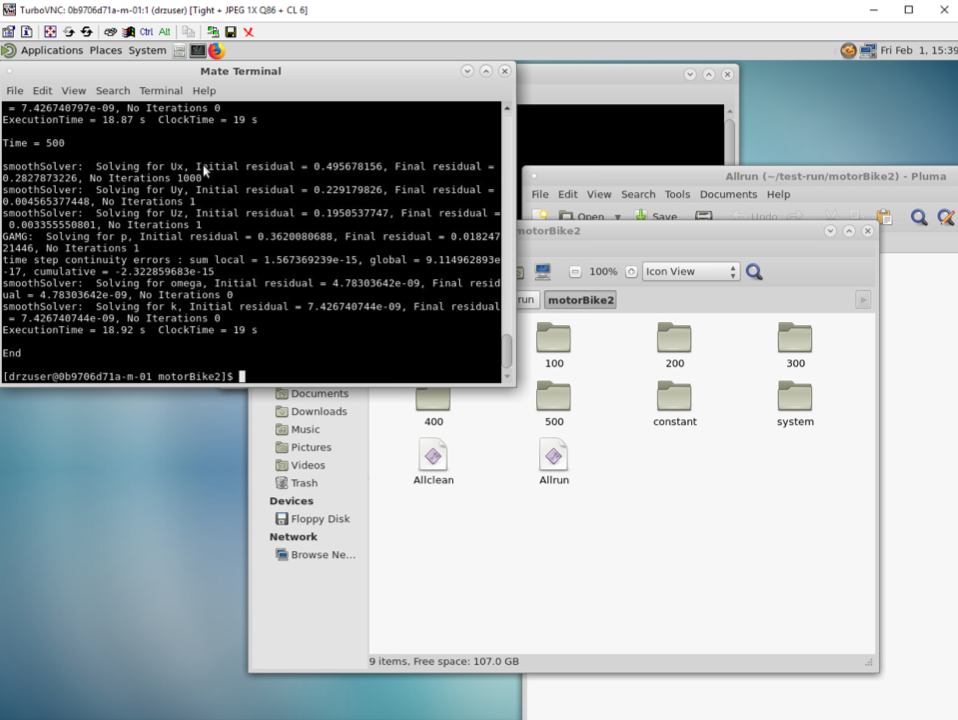This screenshot has height=720, width=958.
Task: Open File menu in Mate Terminal
Action: (15, 90)
